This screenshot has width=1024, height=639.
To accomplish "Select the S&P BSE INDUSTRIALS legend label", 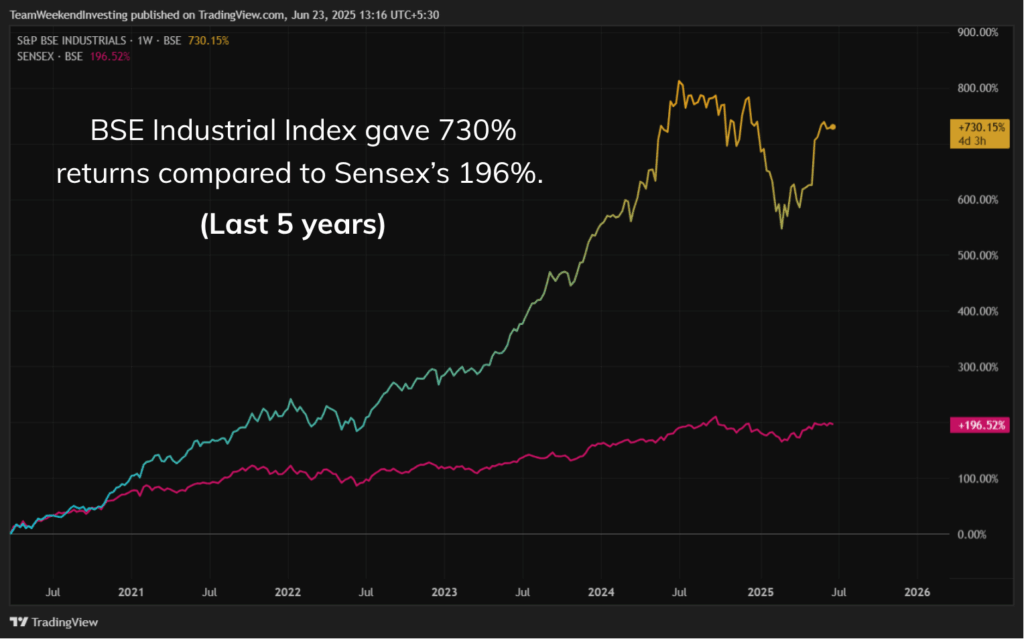I will 71,41.
